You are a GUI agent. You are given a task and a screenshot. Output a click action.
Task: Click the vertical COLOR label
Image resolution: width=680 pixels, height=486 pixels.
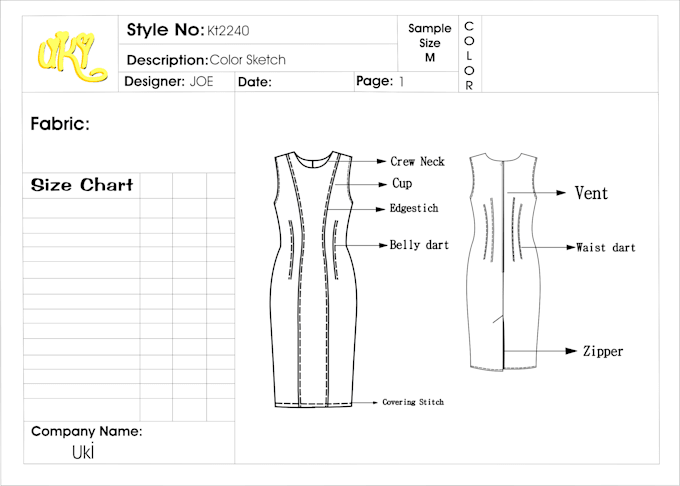[469, 55]
